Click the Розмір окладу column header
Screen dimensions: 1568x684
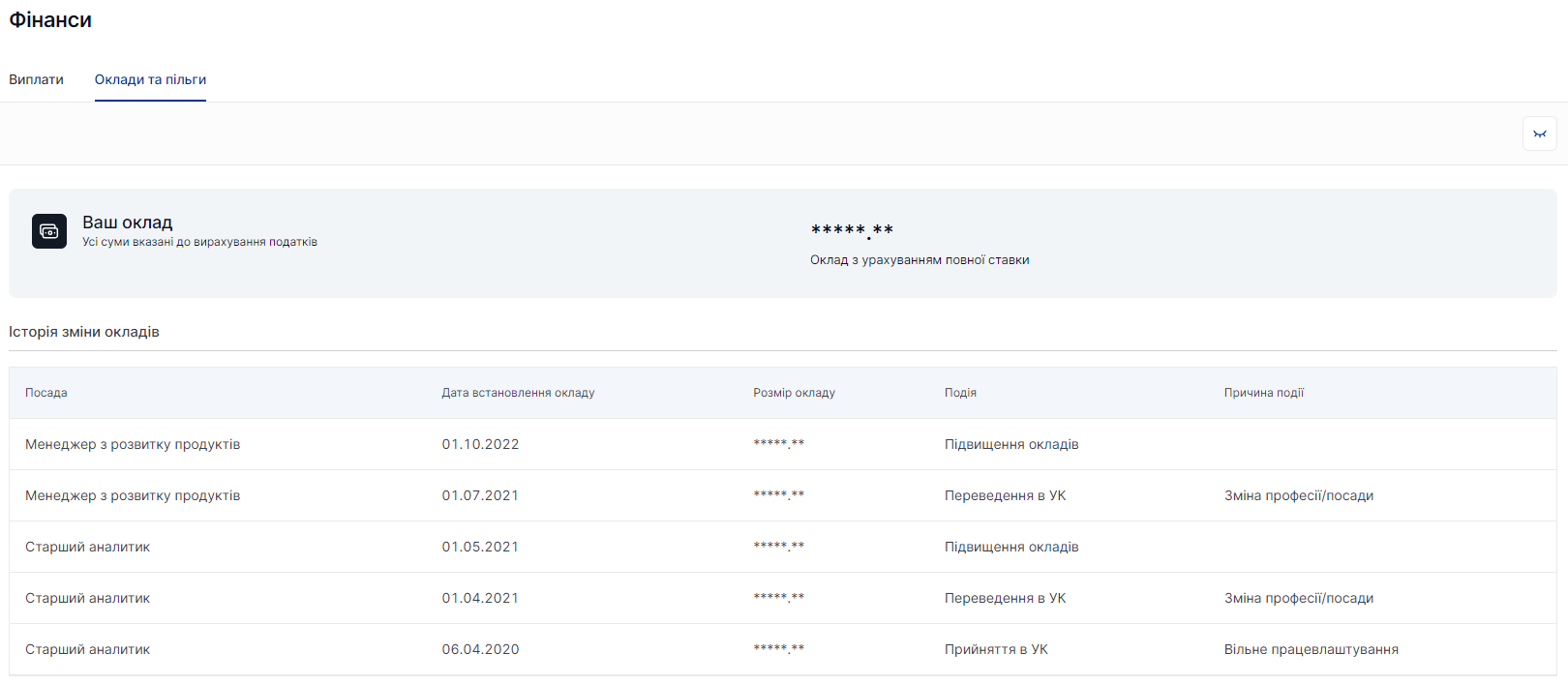point(794,393)
